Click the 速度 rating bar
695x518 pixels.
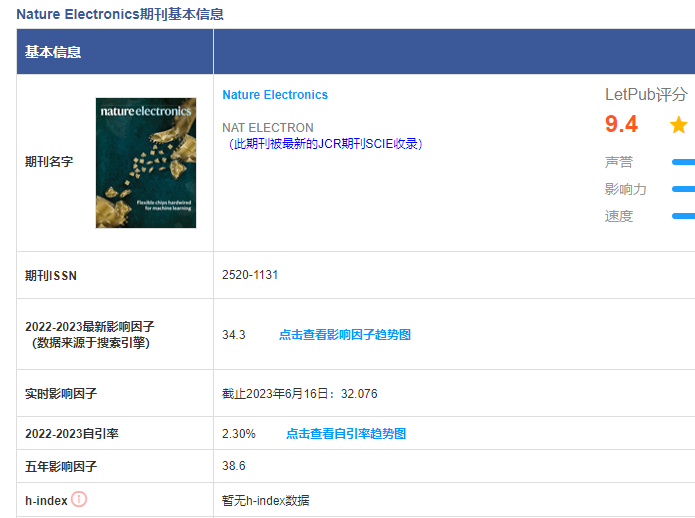click(684, 216)
